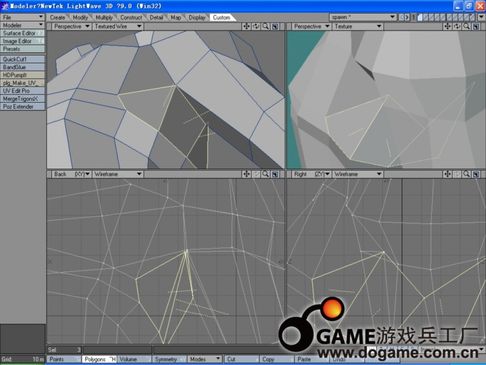Open the Modeler dropdown menu
This screenshot has height=365, width=486.
click(23, 25)
